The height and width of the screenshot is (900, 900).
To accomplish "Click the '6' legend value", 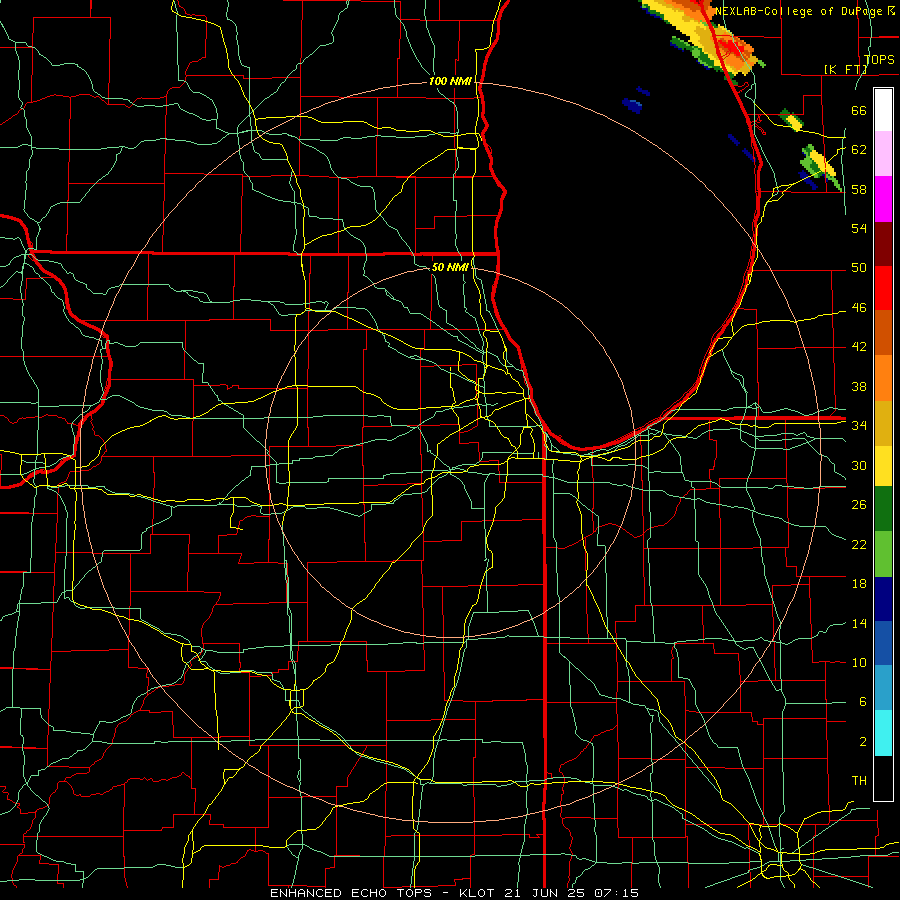I will click(x=862, y=702).
